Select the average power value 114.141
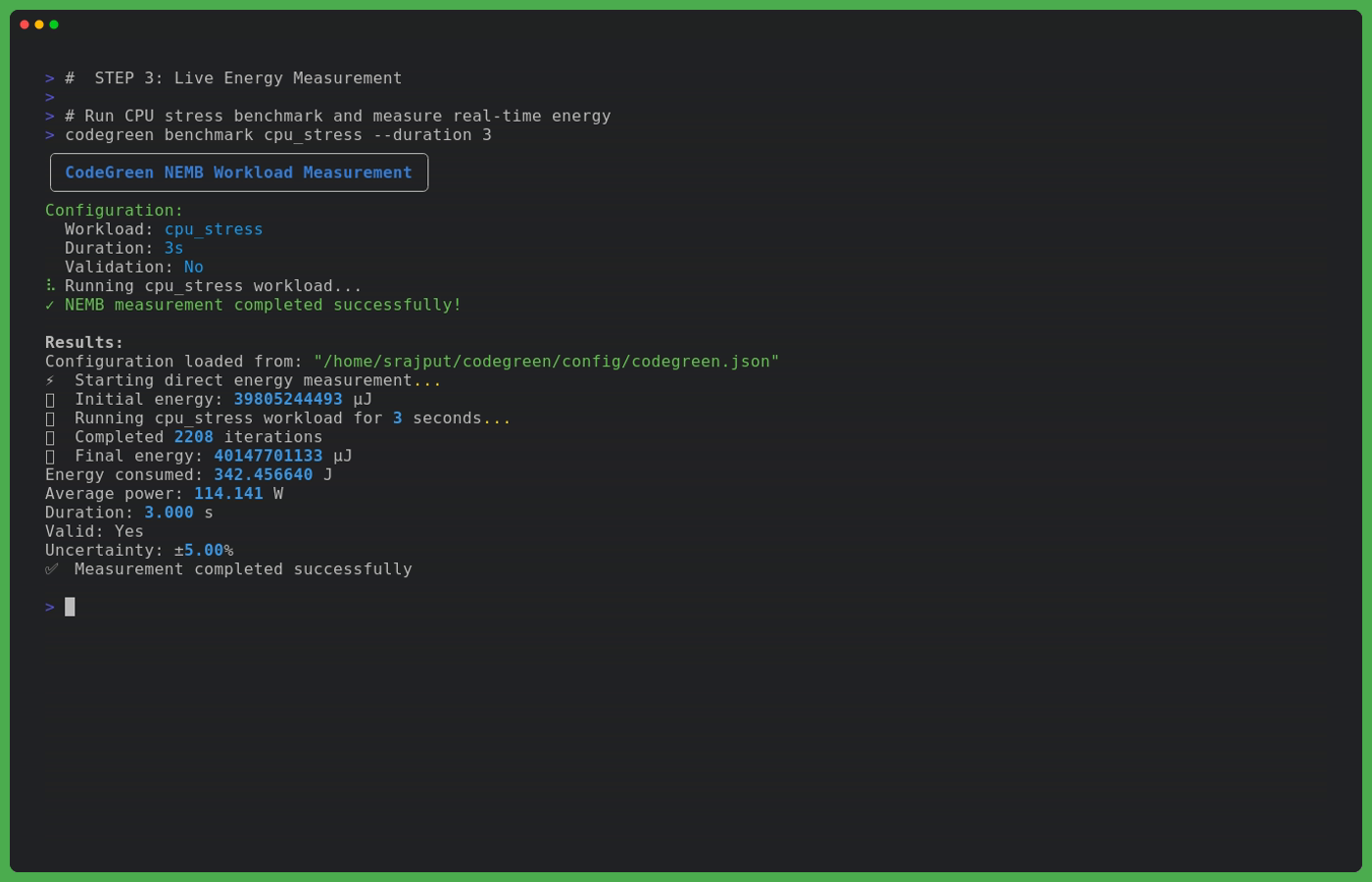The height and width of the screenshot is (882, 1372). 228,494
